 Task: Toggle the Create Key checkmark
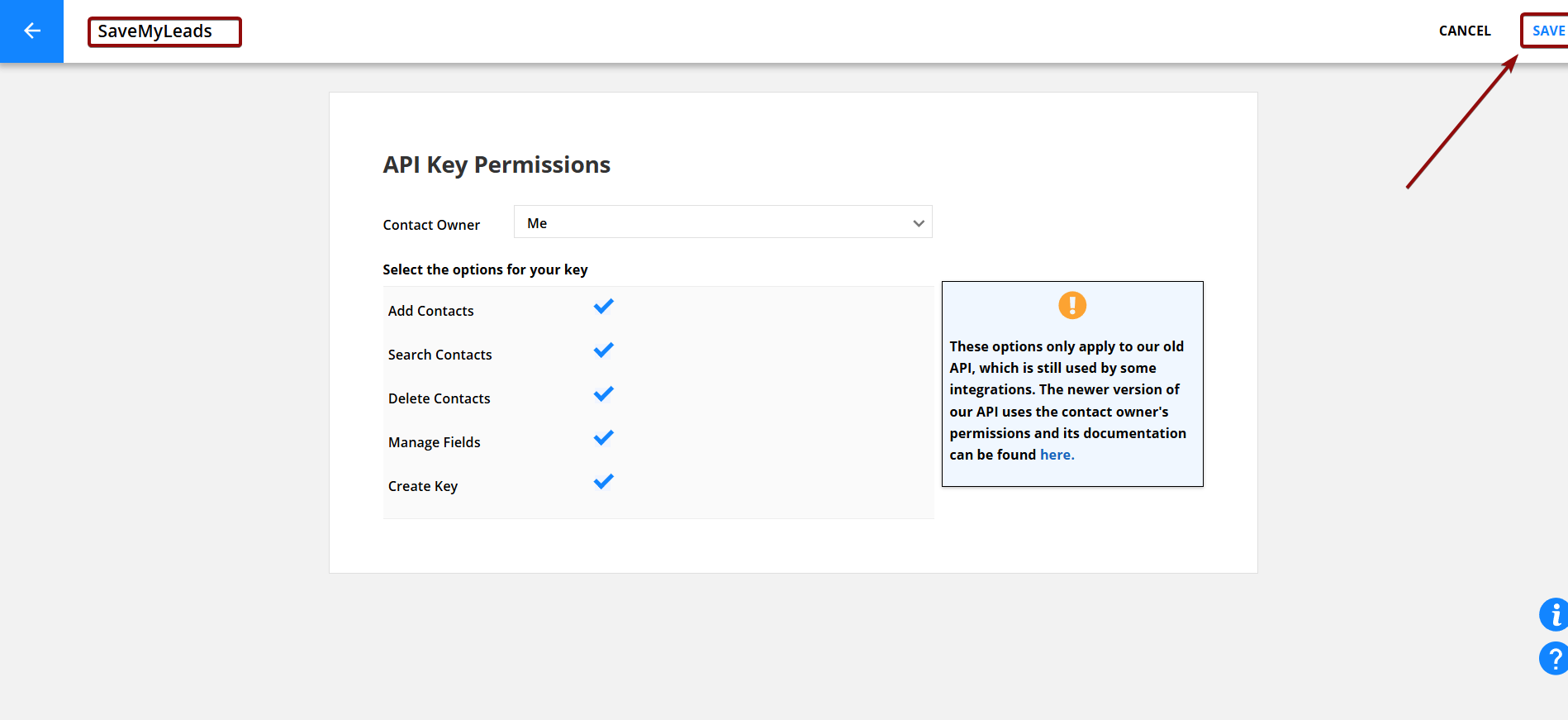coord(604,482)
